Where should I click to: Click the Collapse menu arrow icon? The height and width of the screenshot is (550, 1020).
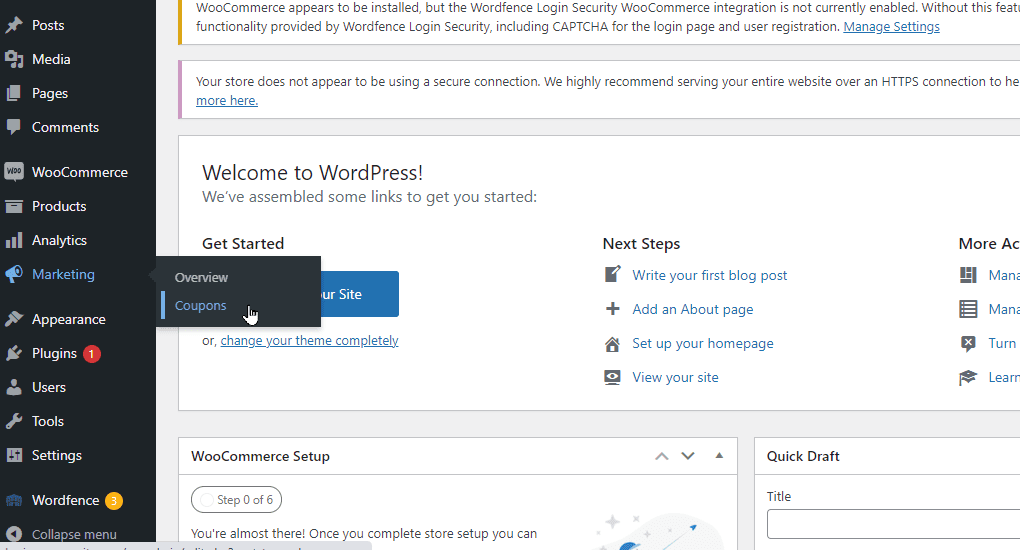(14, 534)
